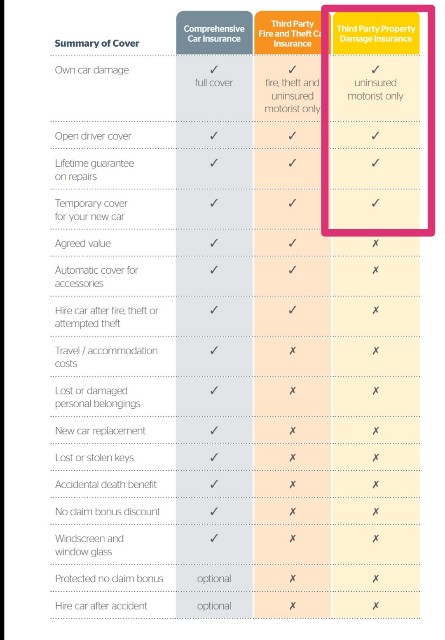Click 'optional' for Hire car after accident
This screenshot has width=445, height=640.
click(x=214, y=606)
